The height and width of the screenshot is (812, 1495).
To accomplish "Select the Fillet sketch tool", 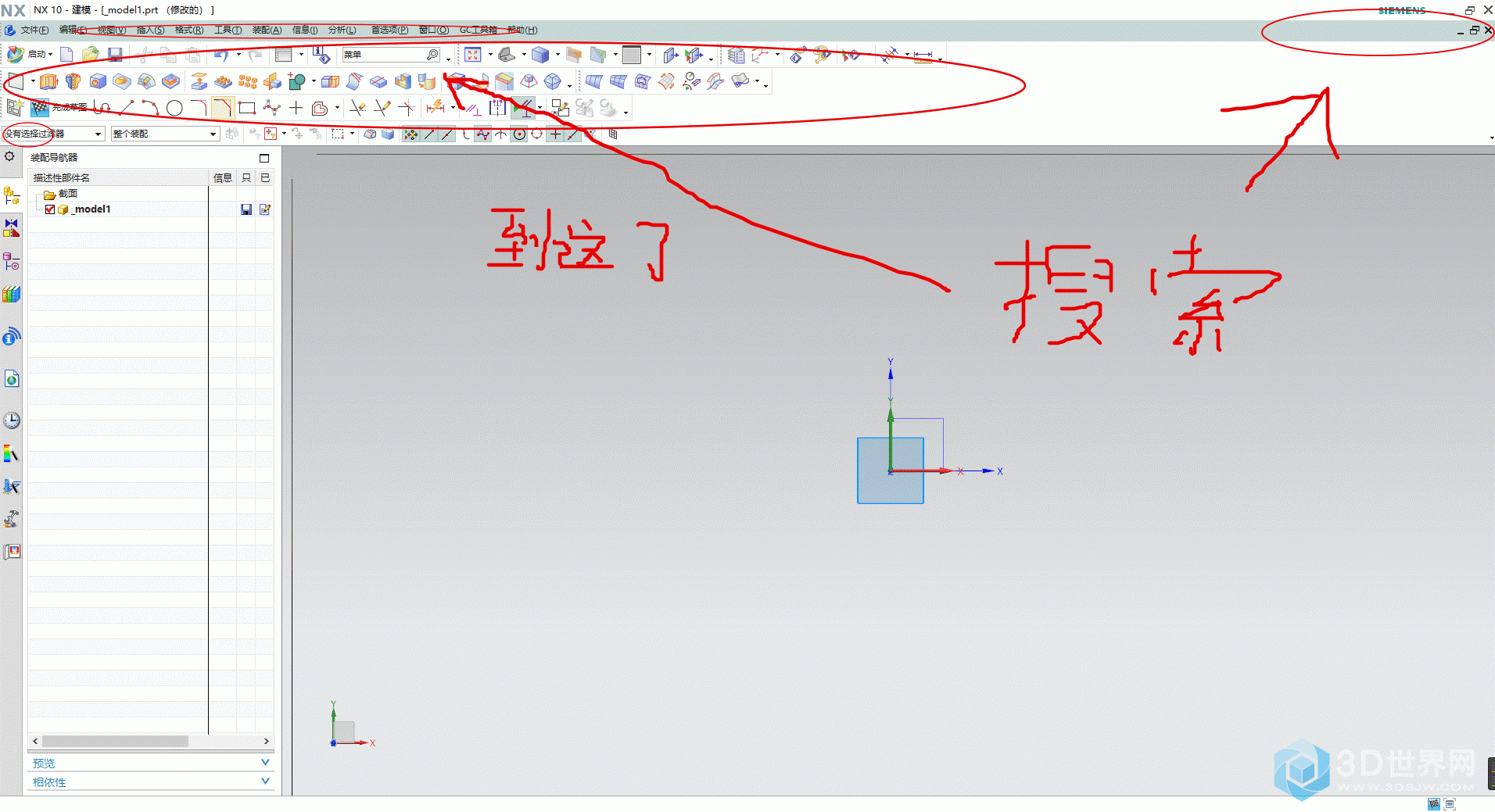I will click(x=199, y=108).
